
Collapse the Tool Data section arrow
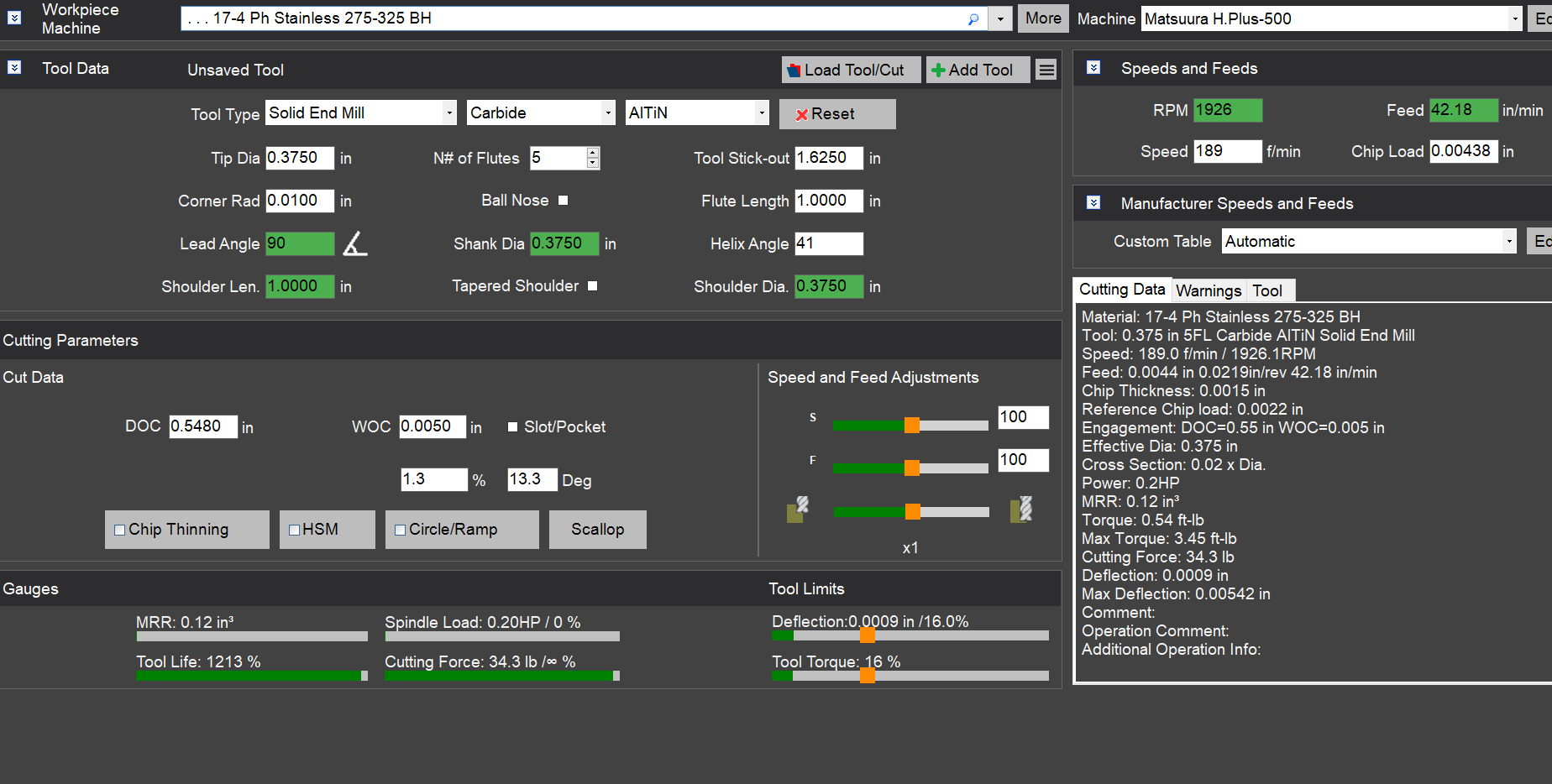[14, 68]
